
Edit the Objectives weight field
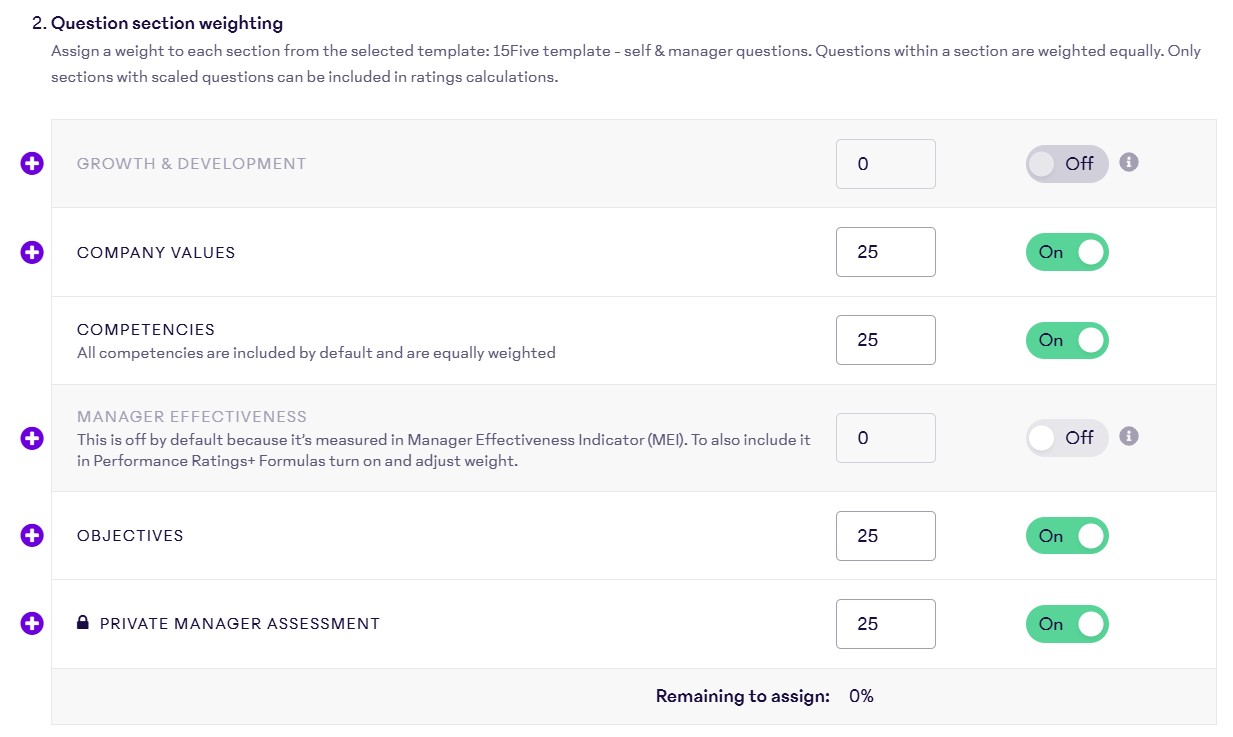tap(885, 536)
